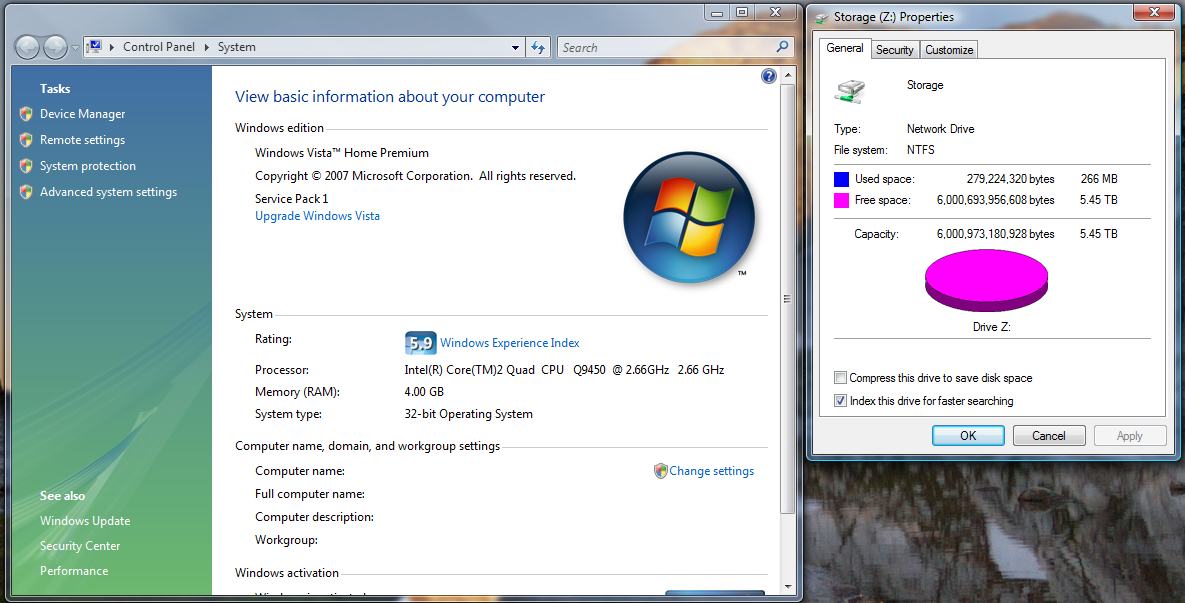Image resolution: width=1185 pixels, height=603 pixels.
Task: Open the address bar history dropdown
Action: [x=515, y=48]
